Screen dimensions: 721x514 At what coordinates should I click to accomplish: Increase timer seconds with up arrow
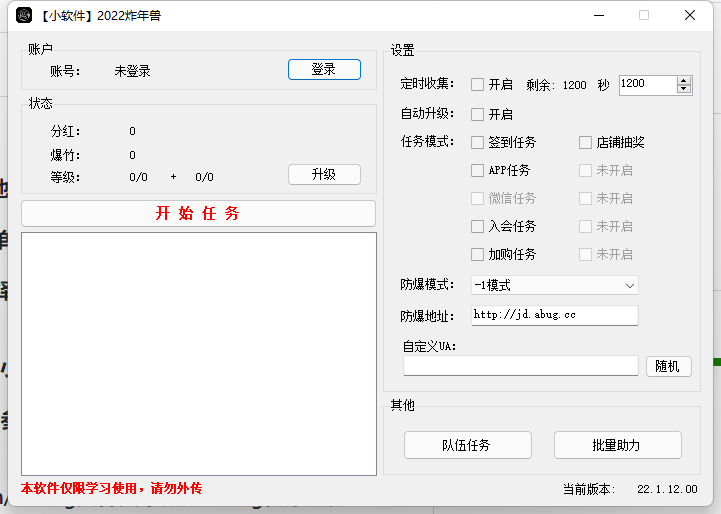click(684, 81)
